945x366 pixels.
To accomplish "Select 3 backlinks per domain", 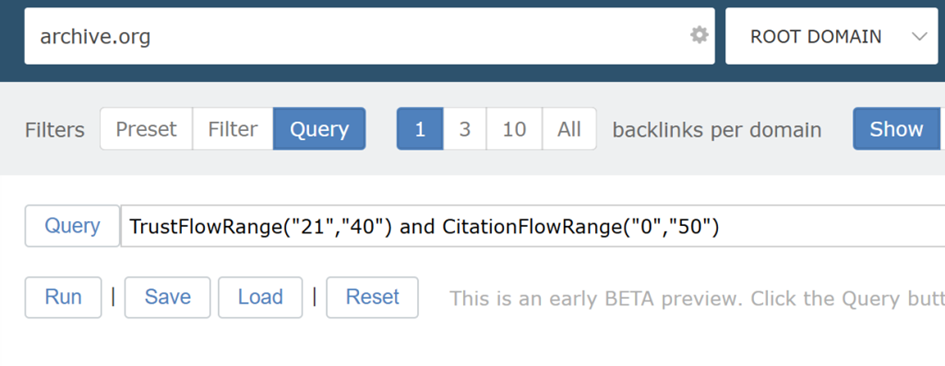I will pyautogui.click(x=465, y=129).
